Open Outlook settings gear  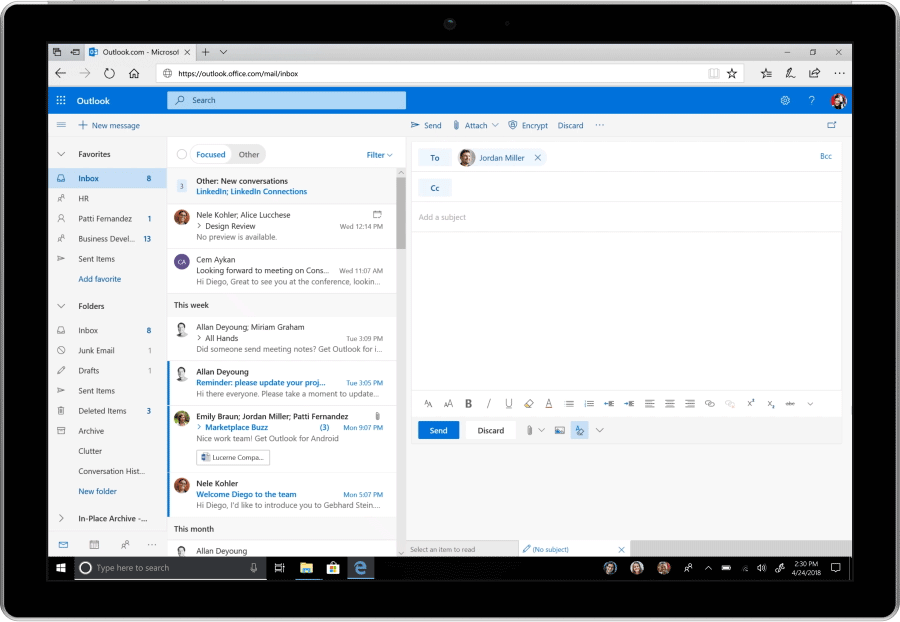[785, 100]
